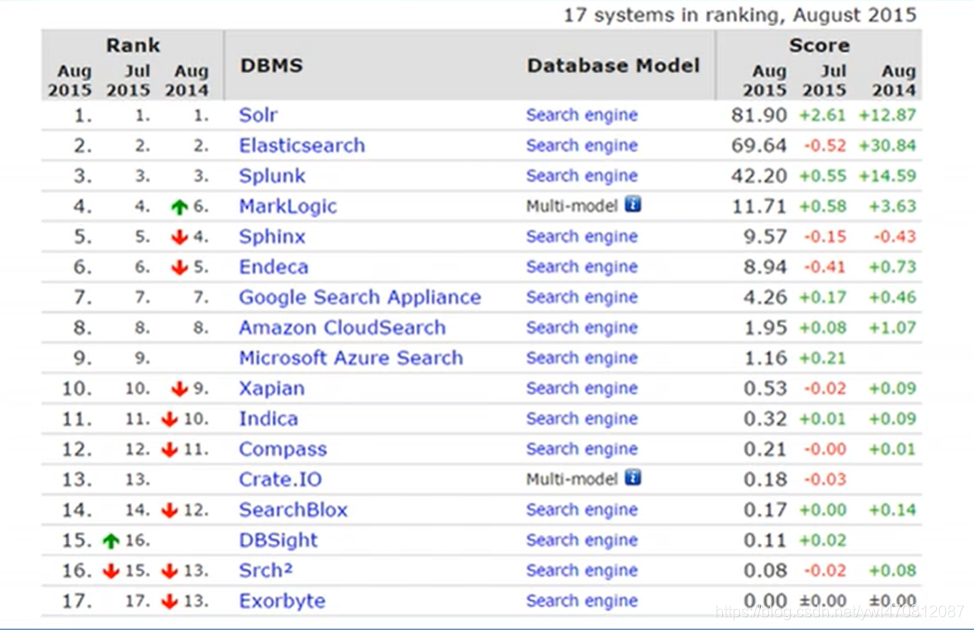Click Search engine link in Microsoft Azure Search row
The width and height of the screenshot is (974, 630).
581,358
